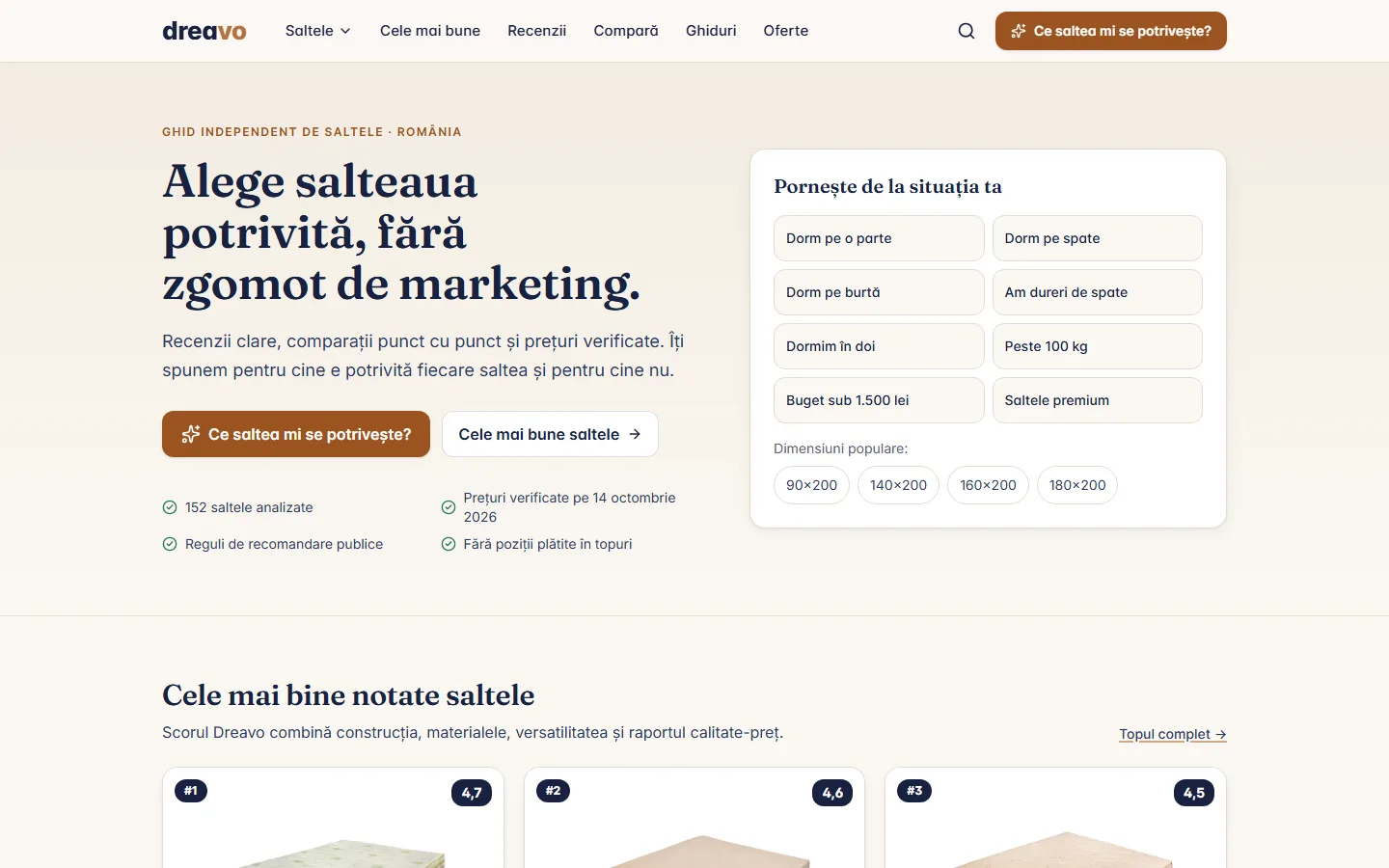Open the #3 ranked mattress card
The height and width of the screenshot is (868, 1389).
1055,818
